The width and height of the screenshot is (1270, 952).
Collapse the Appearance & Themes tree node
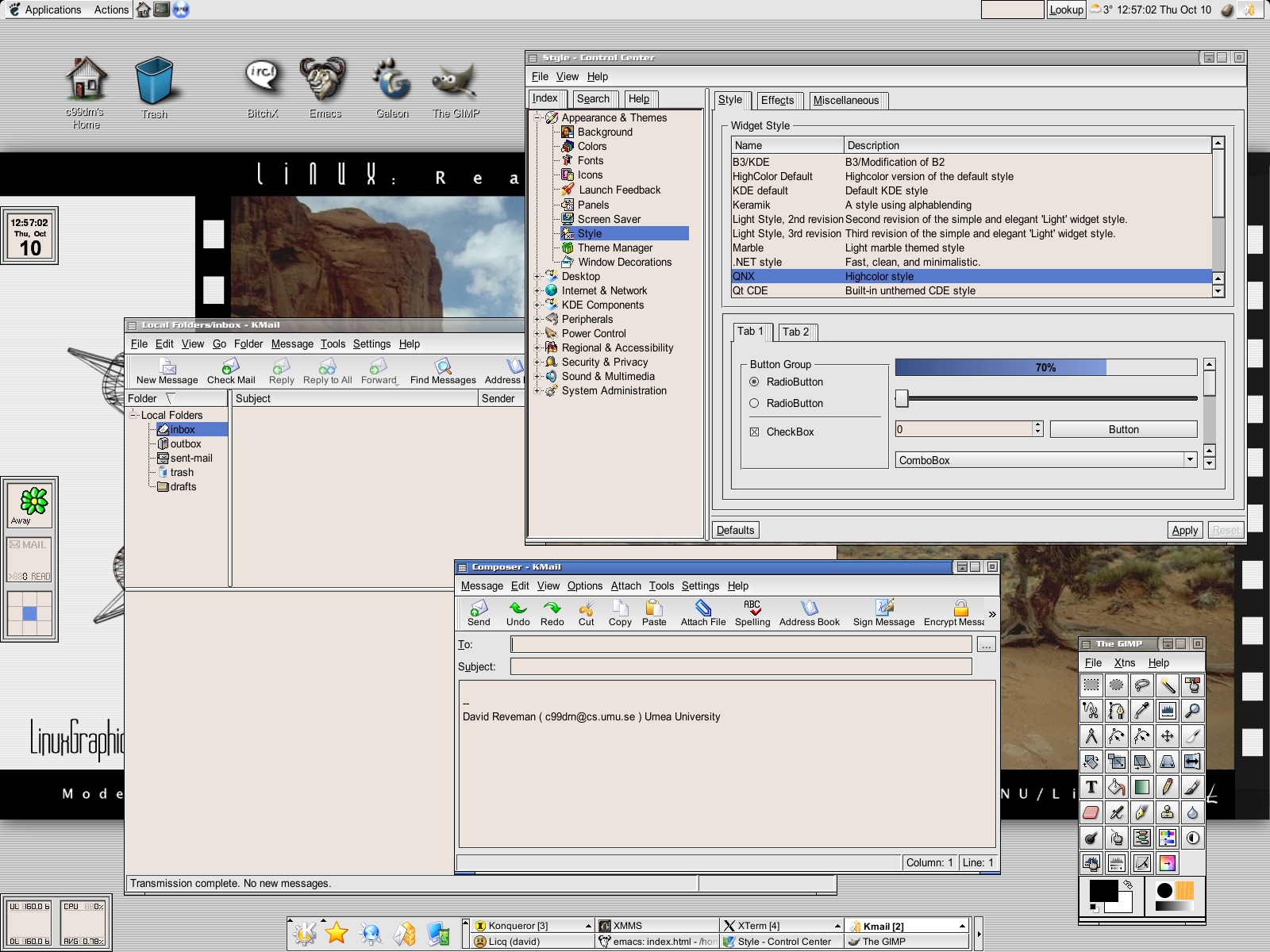[x=538, y=117]
